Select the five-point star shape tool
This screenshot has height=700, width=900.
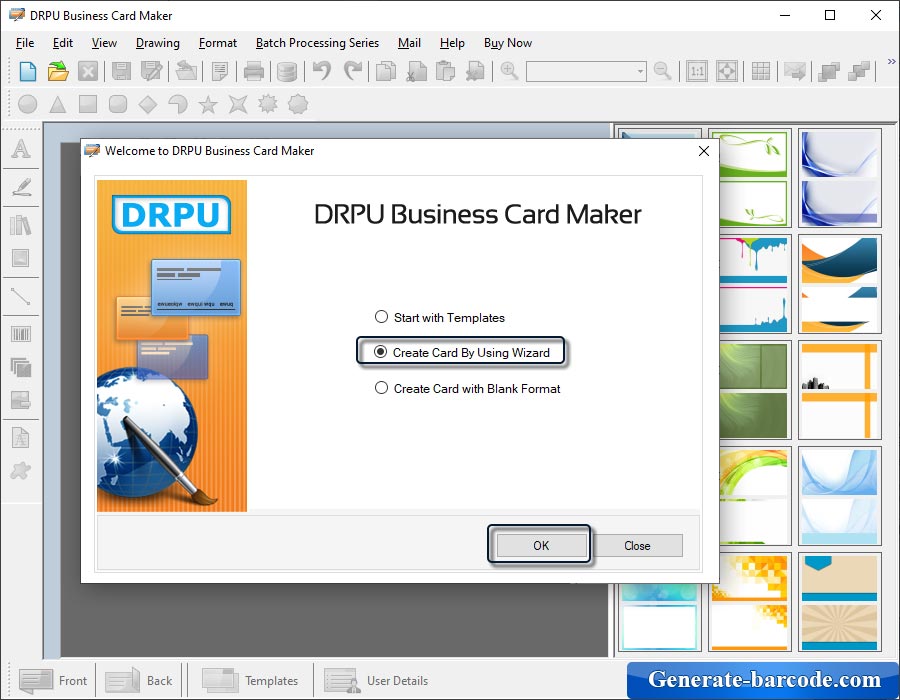[x=208, y=104]
